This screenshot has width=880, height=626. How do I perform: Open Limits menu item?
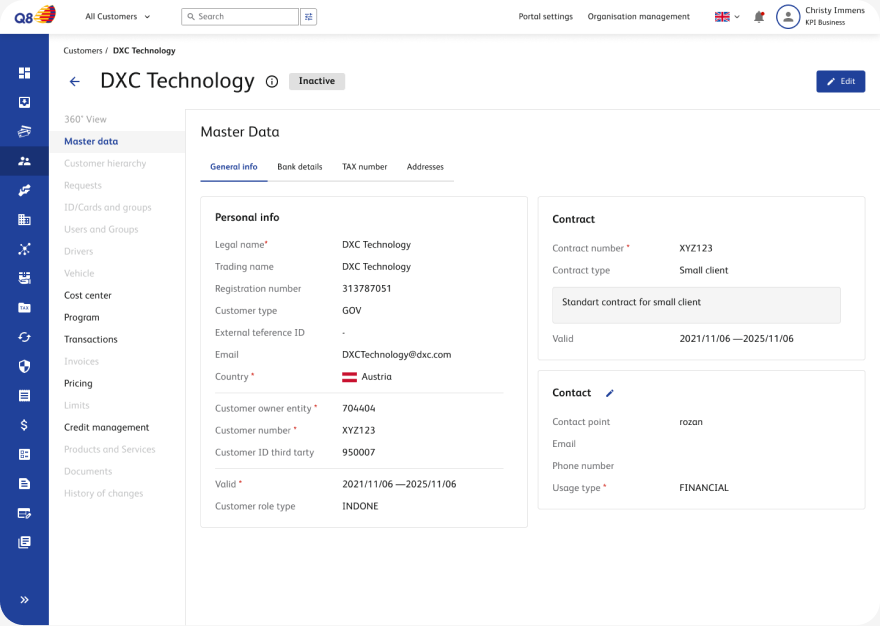tap(76, 405)
